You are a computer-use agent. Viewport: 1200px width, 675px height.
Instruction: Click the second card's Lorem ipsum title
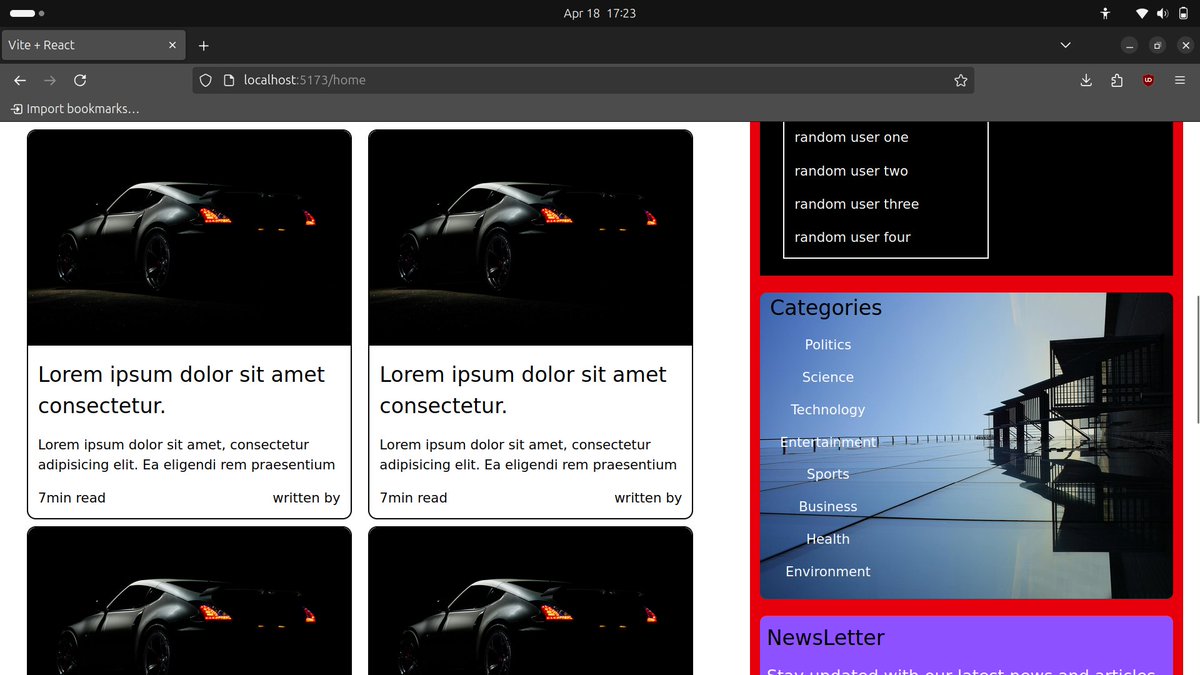tap(523, 390)
